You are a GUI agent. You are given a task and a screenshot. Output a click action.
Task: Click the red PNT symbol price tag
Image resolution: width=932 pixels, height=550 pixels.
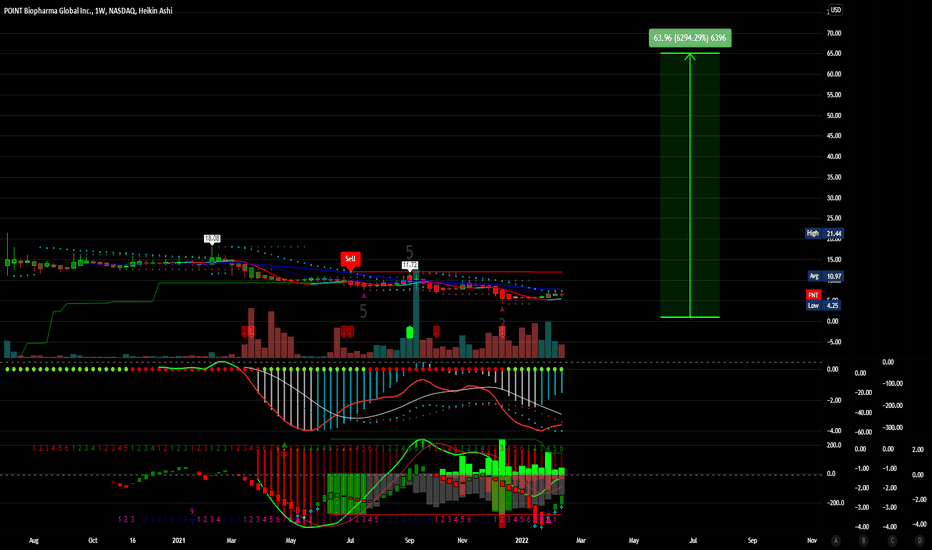(813, 295)
